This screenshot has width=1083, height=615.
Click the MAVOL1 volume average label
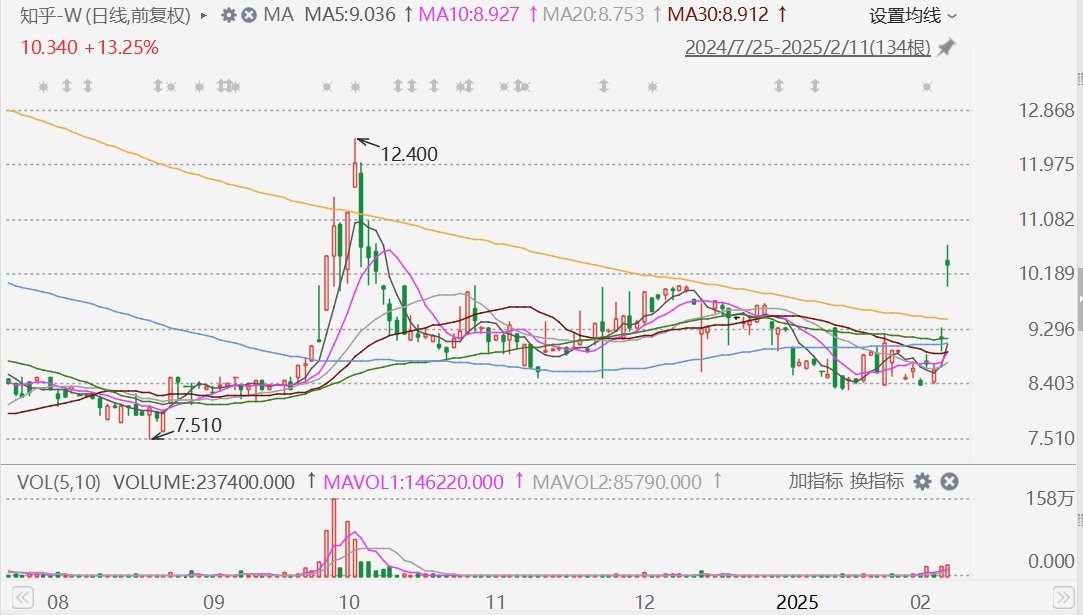(x=413, y=482)
